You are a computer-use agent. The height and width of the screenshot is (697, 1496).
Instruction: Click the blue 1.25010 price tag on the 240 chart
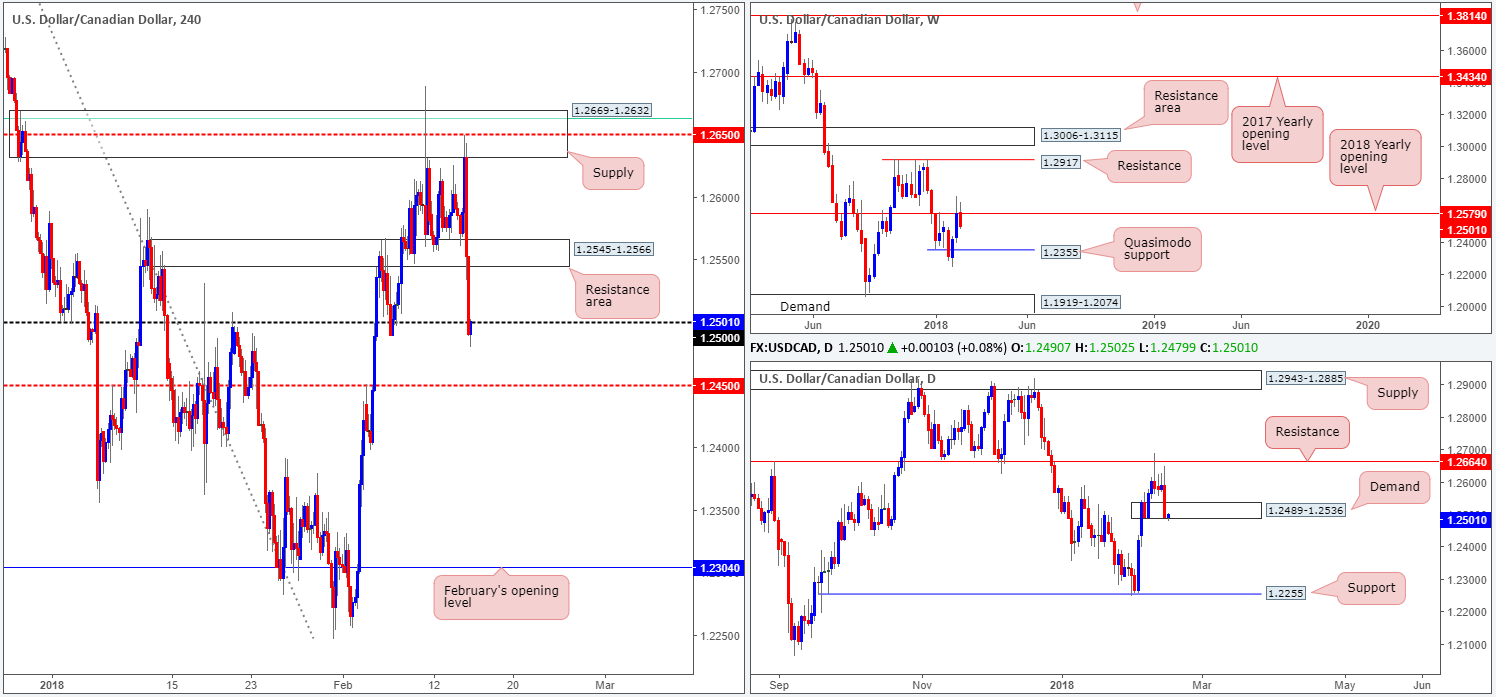[x=719, y=322]
